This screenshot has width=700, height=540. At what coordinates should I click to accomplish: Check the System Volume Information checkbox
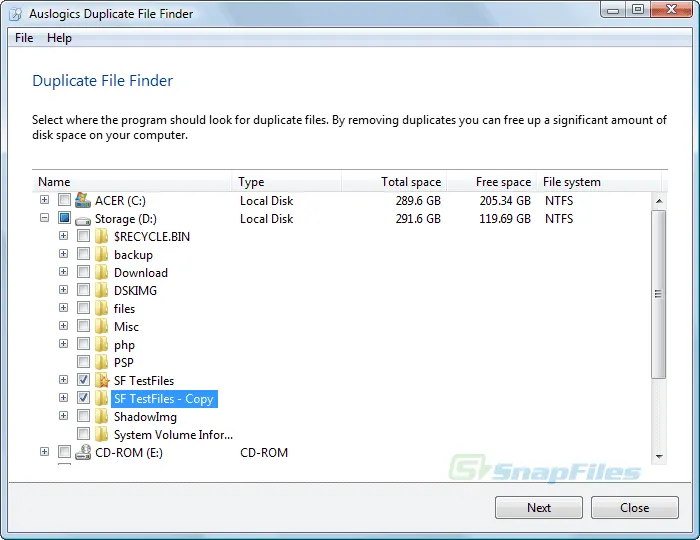click(83, 434)
